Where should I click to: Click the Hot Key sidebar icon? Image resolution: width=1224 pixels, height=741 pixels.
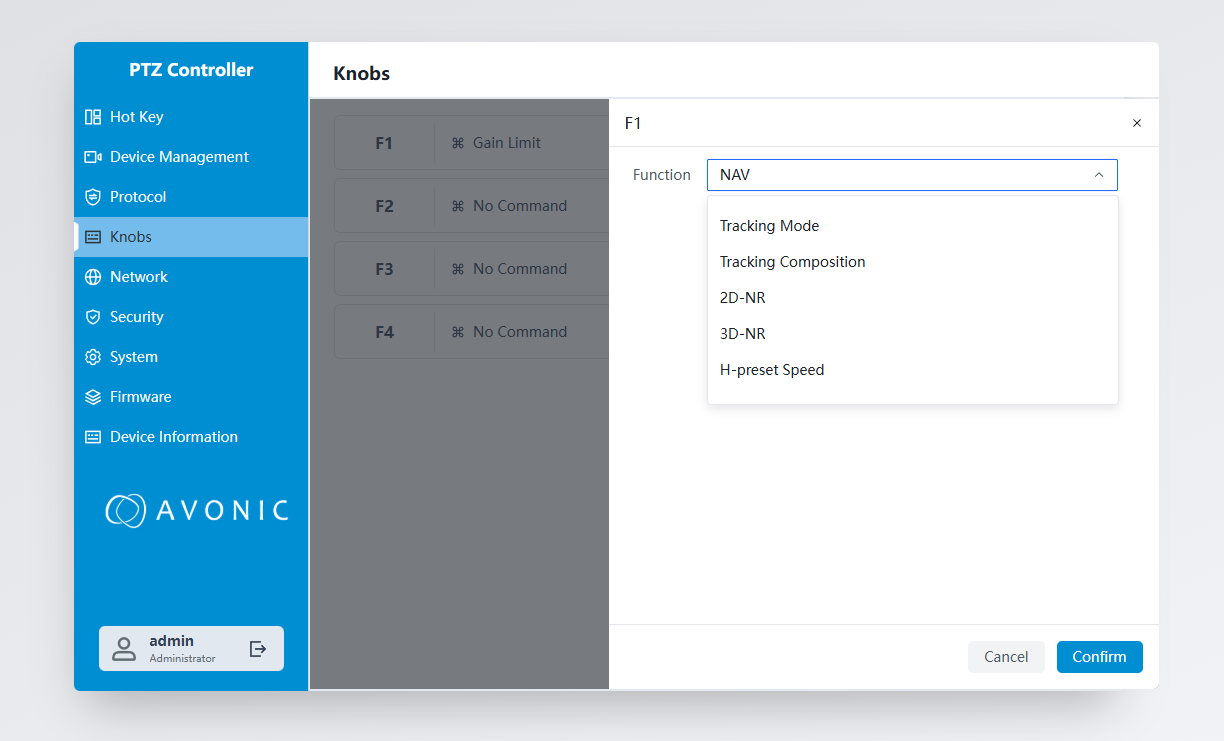[93, 117]
